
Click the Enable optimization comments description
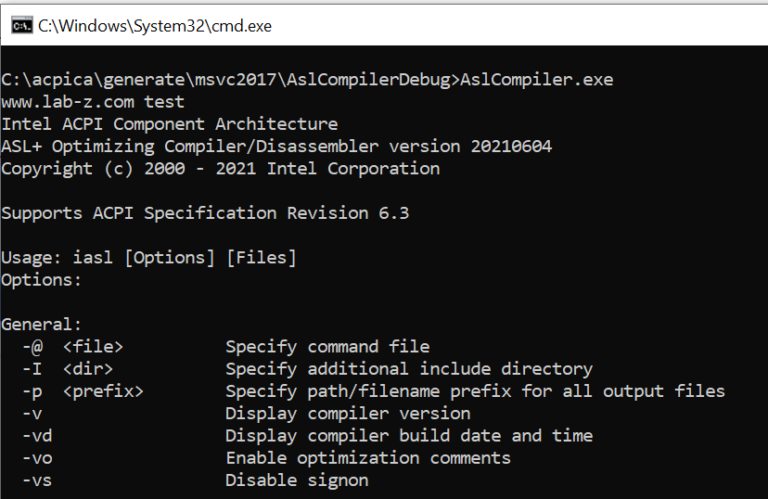coord(368,458)
